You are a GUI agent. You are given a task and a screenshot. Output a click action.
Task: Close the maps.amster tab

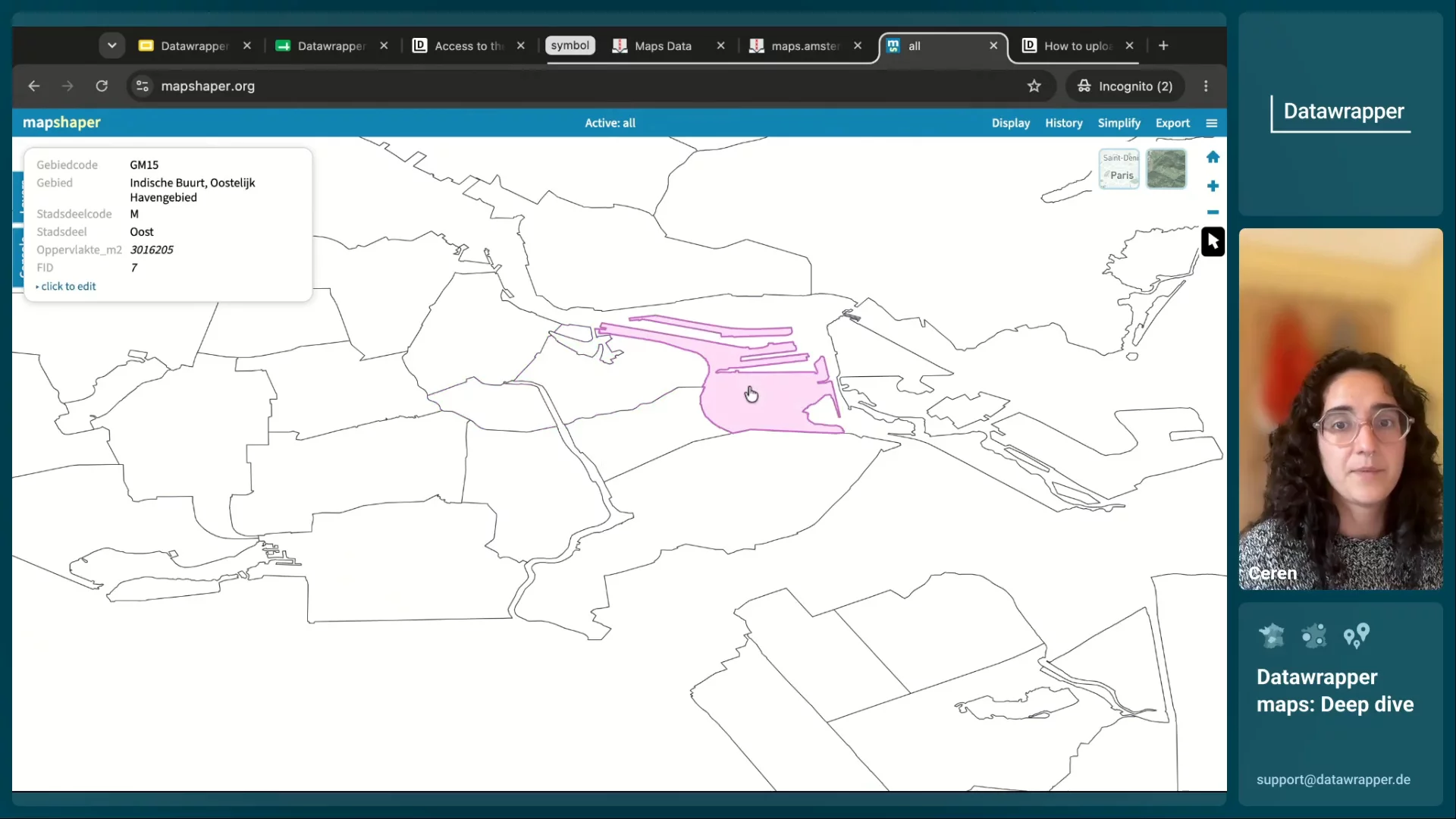pos(857,45)
